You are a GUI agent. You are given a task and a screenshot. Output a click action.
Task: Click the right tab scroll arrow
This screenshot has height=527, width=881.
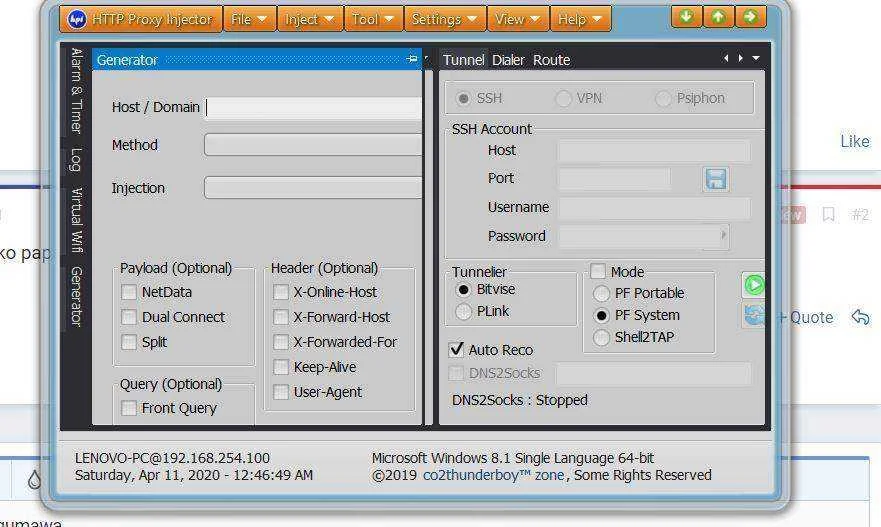[x=741, y=58]
